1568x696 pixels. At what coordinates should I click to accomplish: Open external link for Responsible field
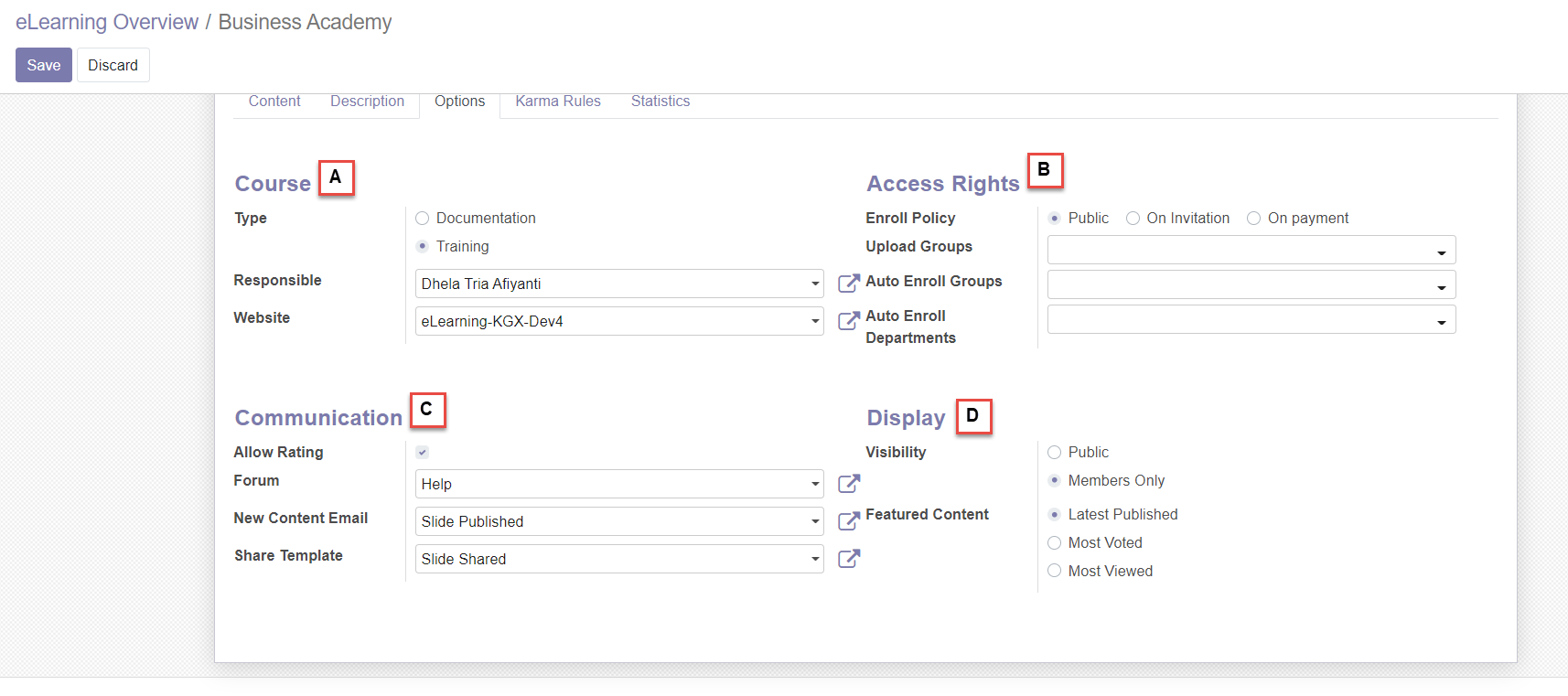pos(849,284)
